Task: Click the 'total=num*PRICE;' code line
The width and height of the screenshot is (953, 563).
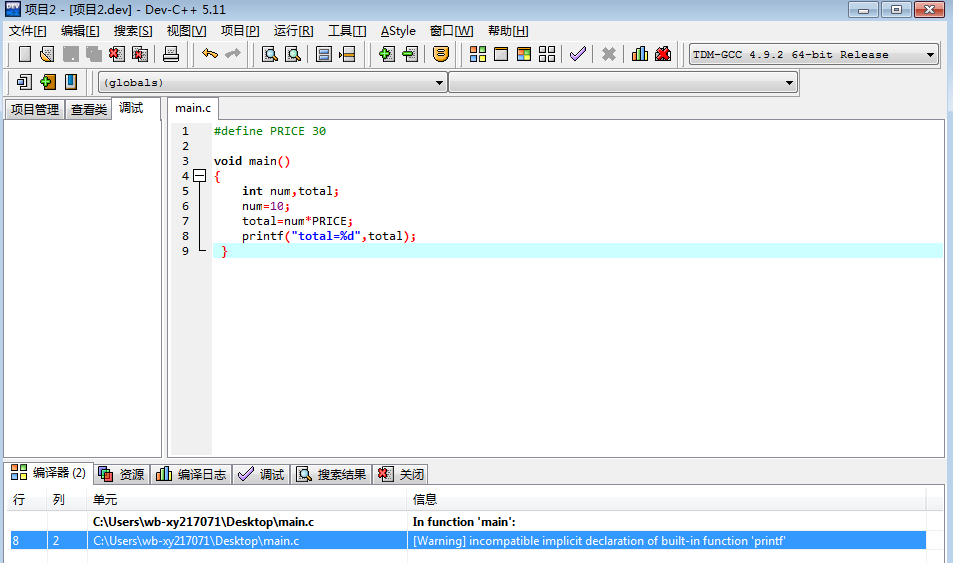Action: point(297,221)
